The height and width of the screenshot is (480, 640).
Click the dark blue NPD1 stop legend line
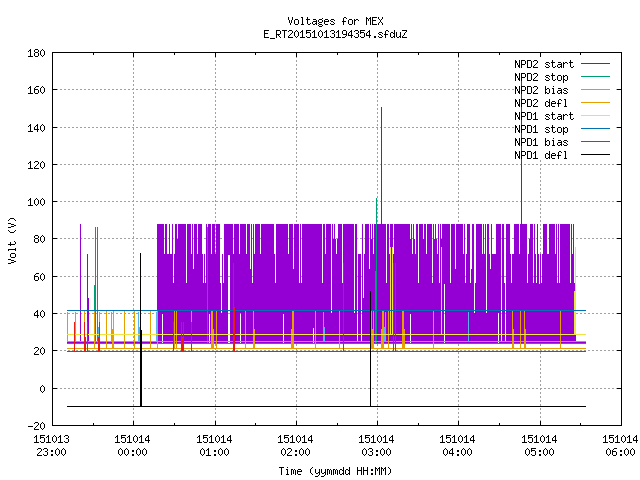click(595, 129)
